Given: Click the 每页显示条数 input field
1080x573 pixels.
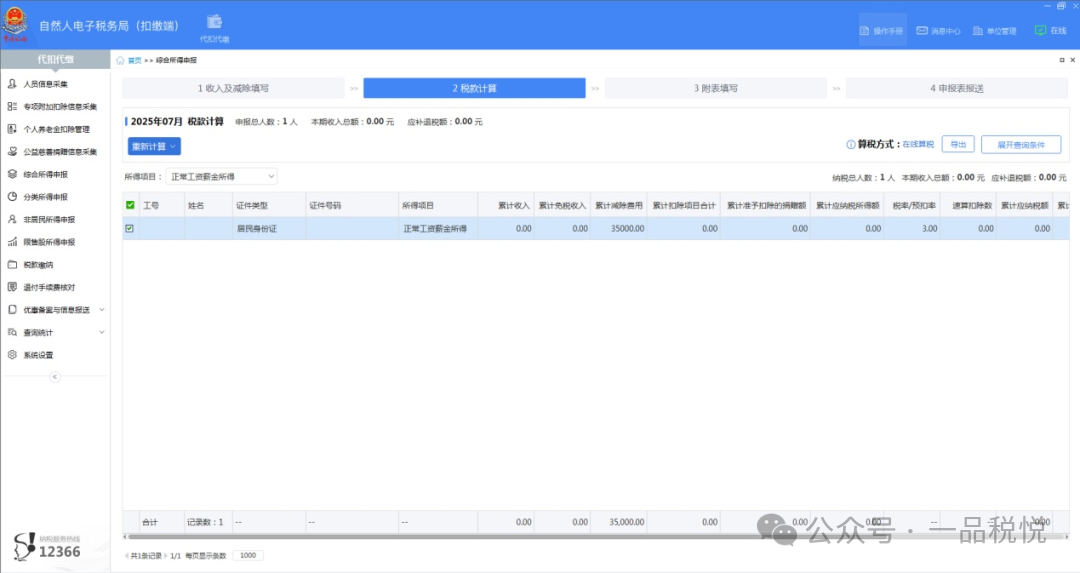Looking at the screenshot, I should [x=247, y=555].
